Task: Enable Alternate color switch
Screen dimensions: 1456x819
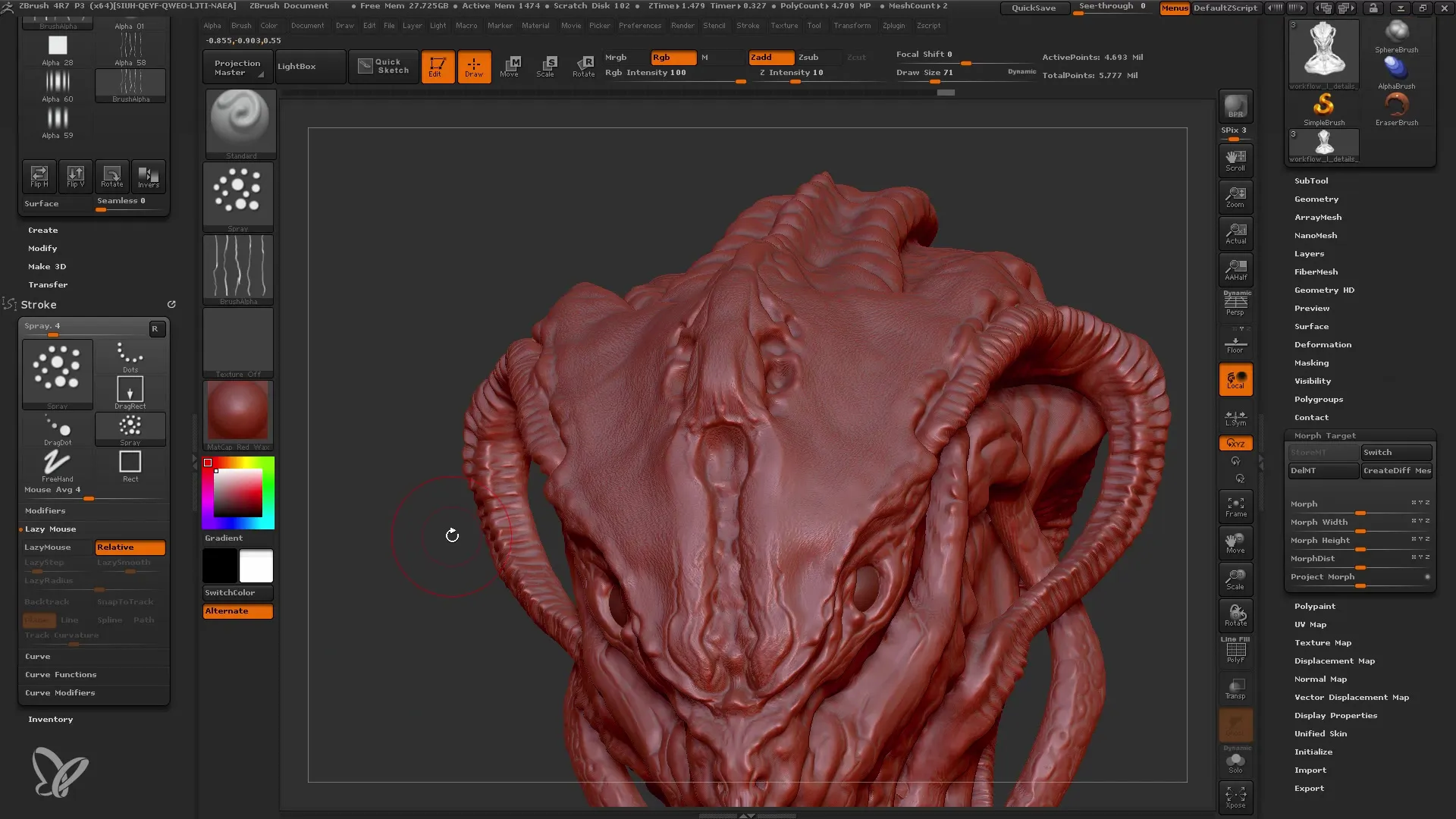Action: tap(237, 610)
